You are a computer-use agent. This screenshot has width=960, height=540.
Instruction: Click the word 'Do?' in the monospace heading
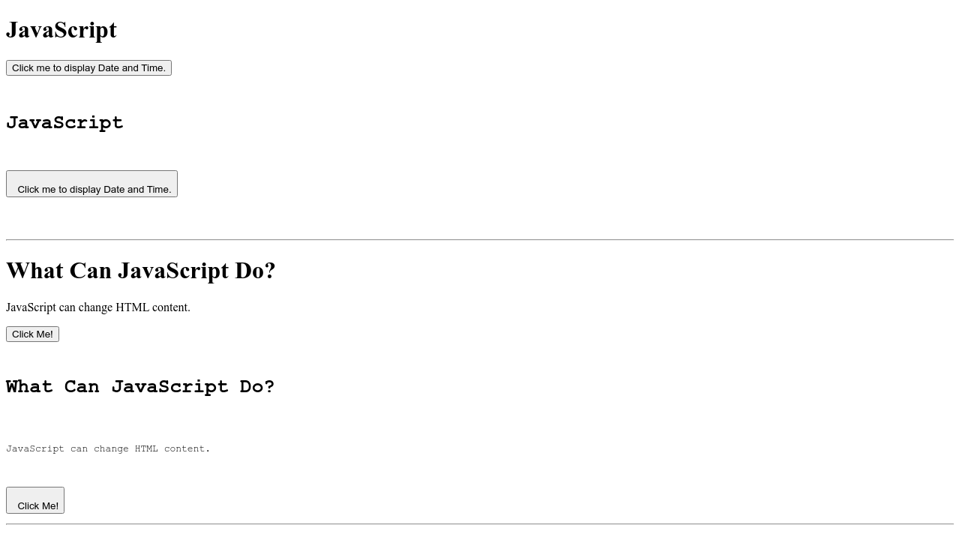tap(257, 387)
